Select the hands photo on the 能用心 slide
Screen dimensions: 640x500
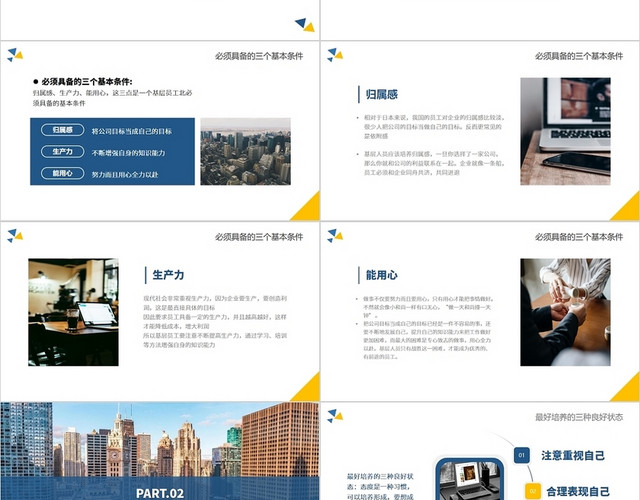click(565, 312)
